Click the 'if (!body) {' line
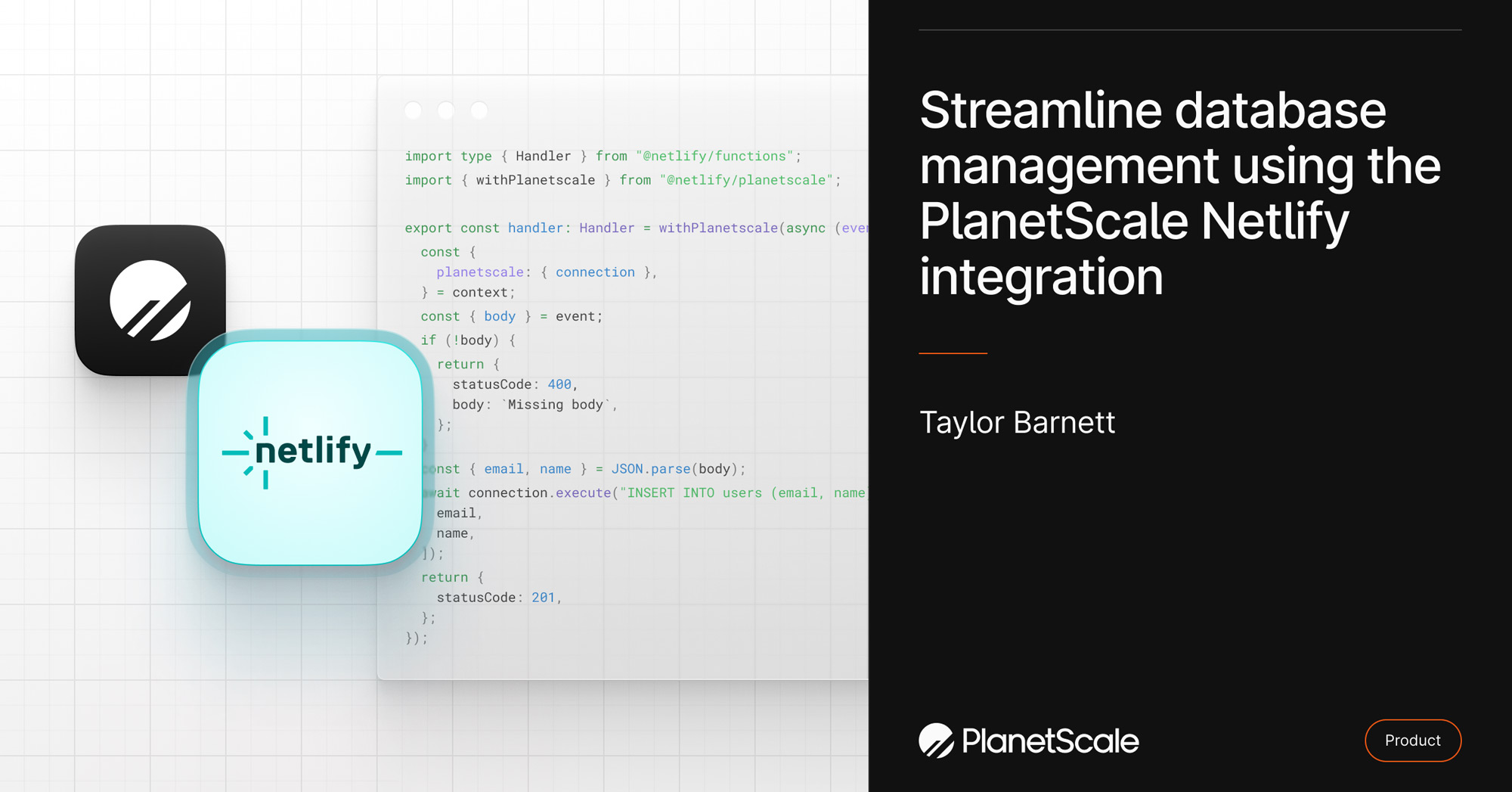This screenshot has height=792, width=1512. (x=468, y=340)
